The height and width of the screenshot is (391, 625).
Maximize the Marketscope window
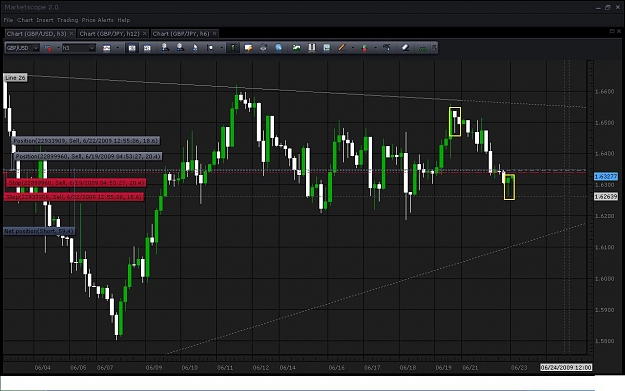pyautogui.click(x=608, y=7)
